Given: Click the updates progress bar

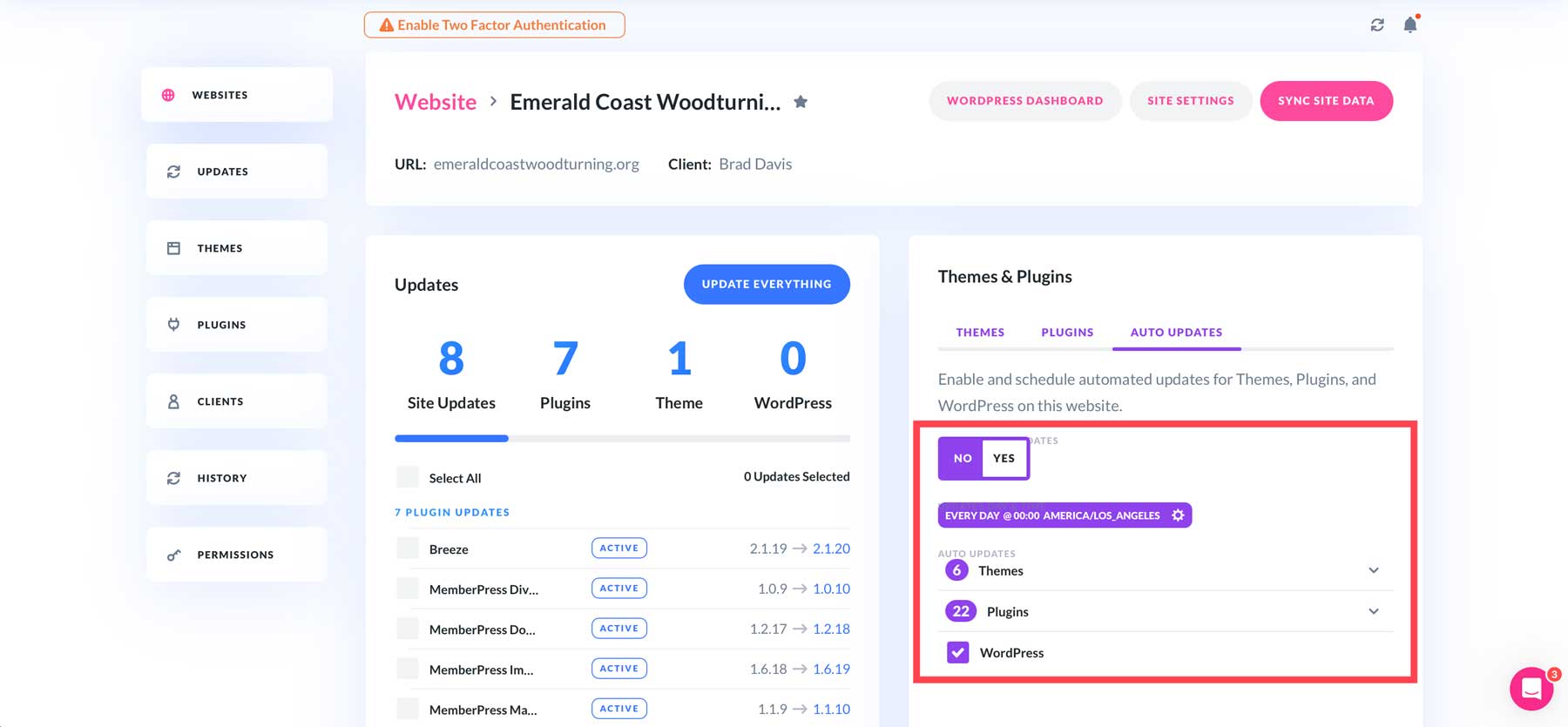Looking at the screenshot, I should tap(622, 439).
